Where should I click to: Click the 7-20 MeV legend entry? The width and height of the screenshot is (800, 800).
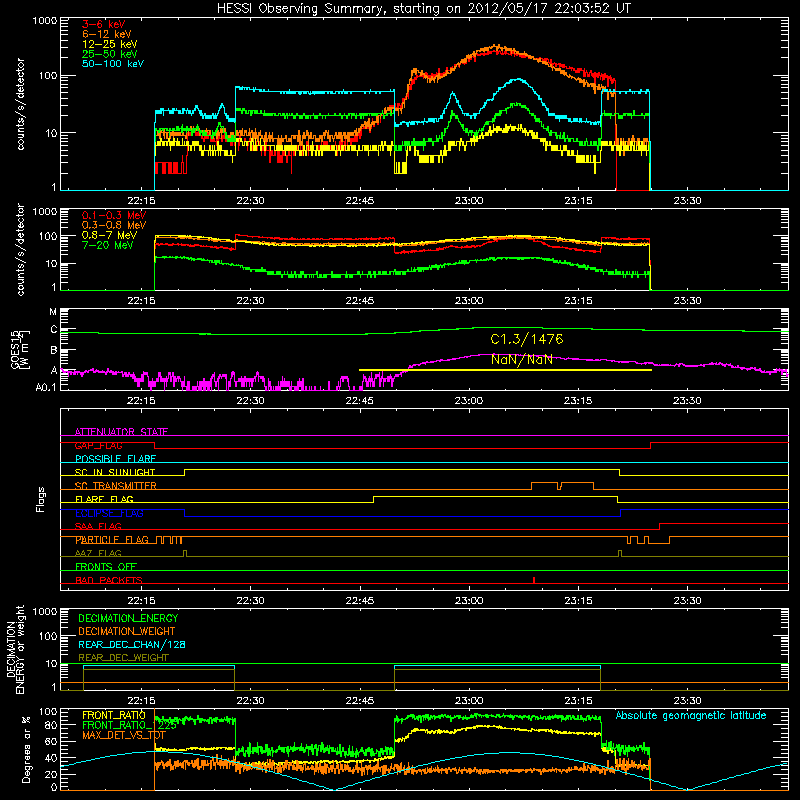[108, 245]
